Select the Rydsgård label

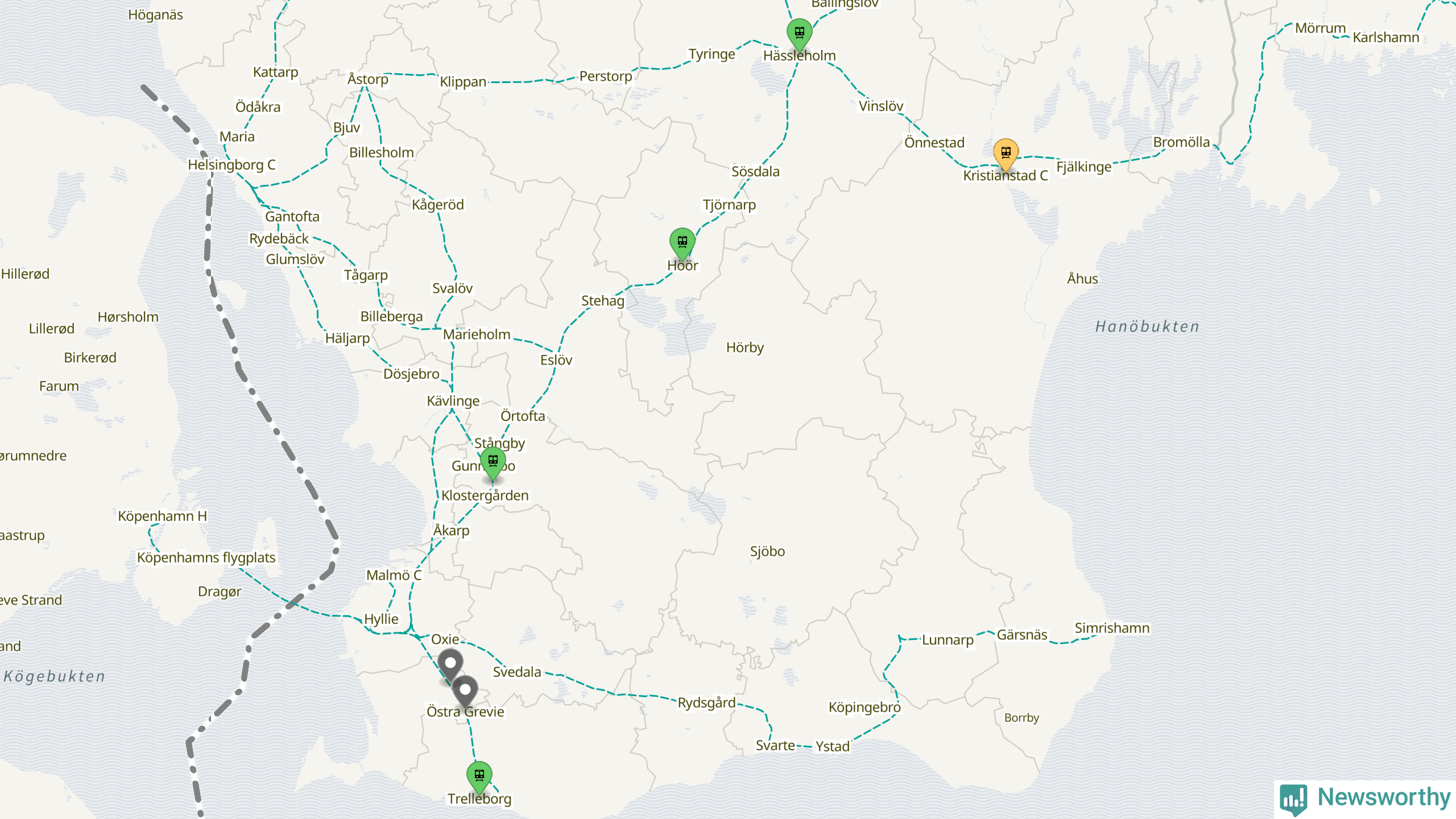click(706, 703)
